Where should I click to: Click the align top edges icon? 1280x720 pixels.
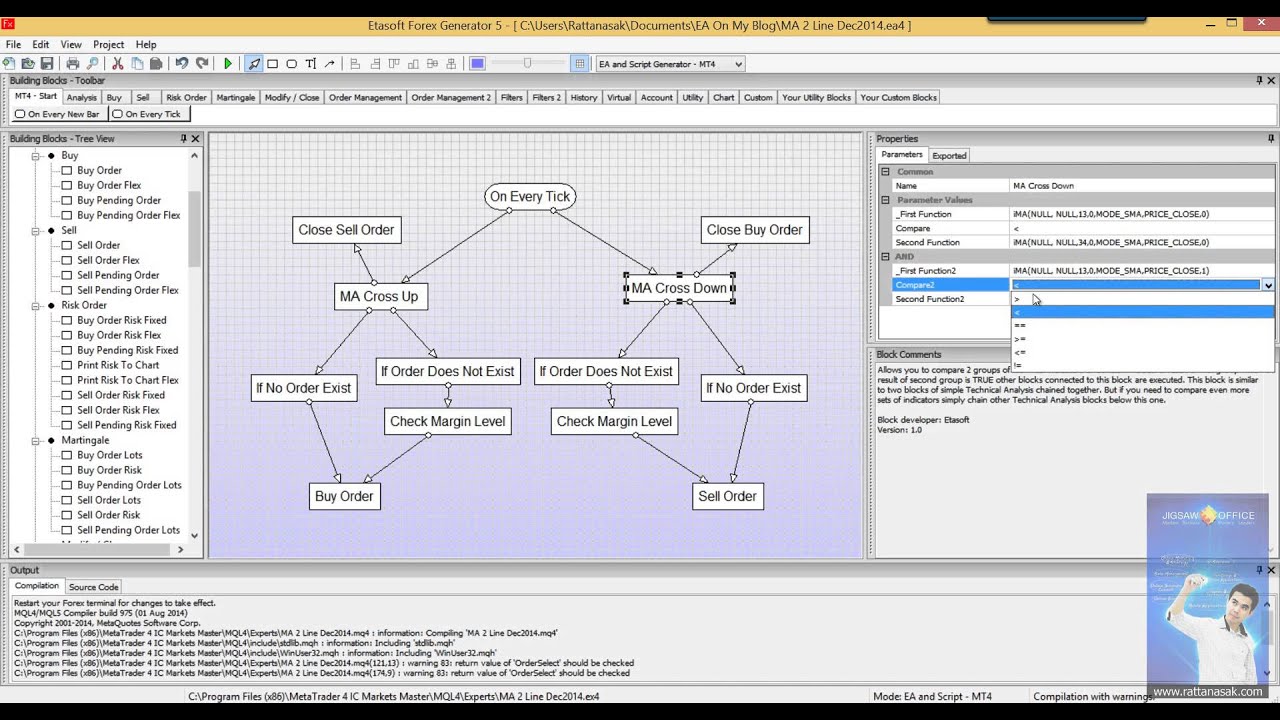click(394, 64)
